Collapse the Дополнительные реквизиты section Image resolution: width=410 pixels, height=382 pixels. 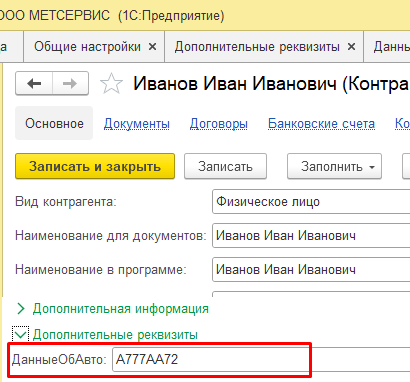coord(105,334)
